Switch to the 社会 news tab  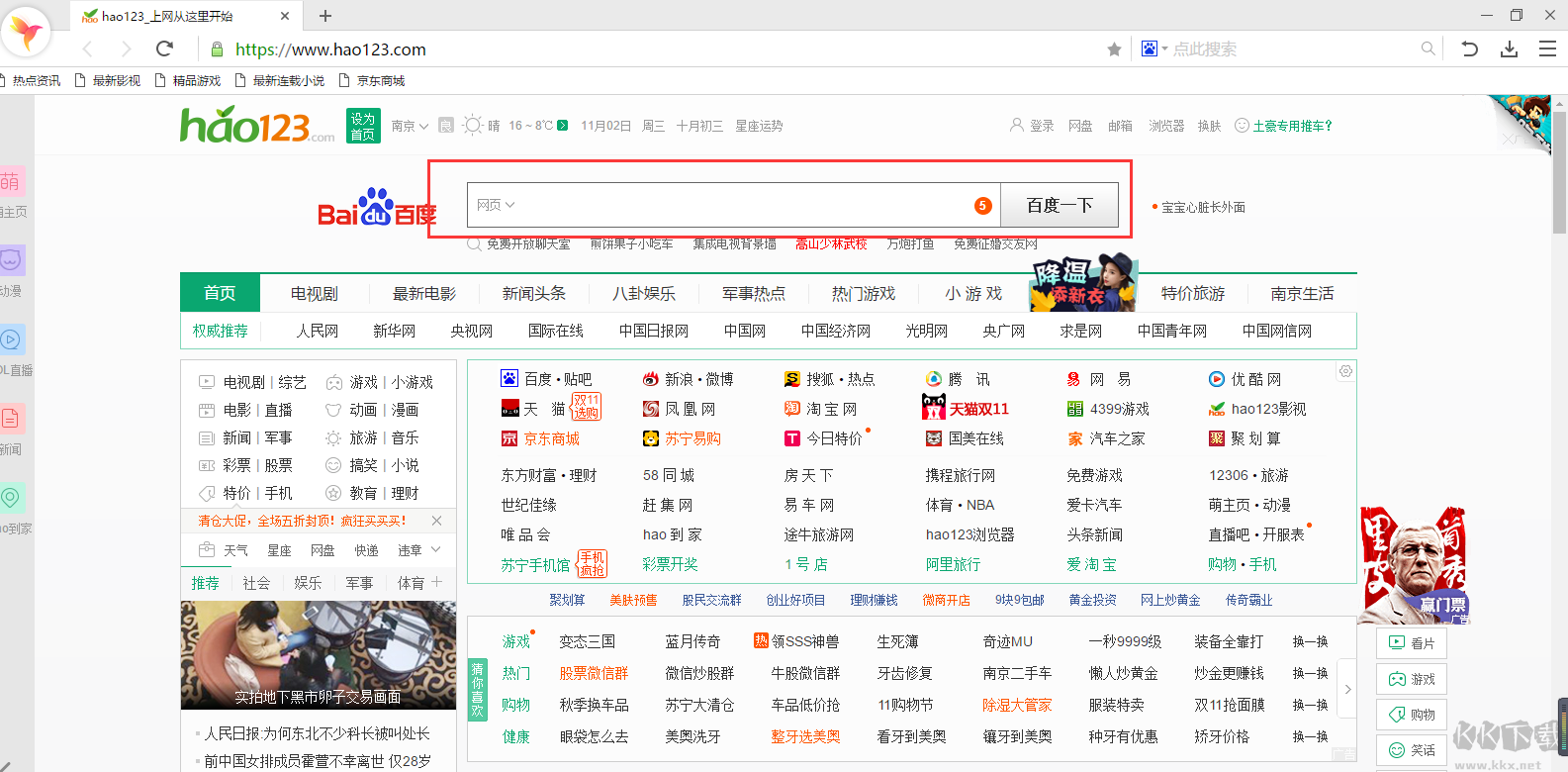pos(256,583)
